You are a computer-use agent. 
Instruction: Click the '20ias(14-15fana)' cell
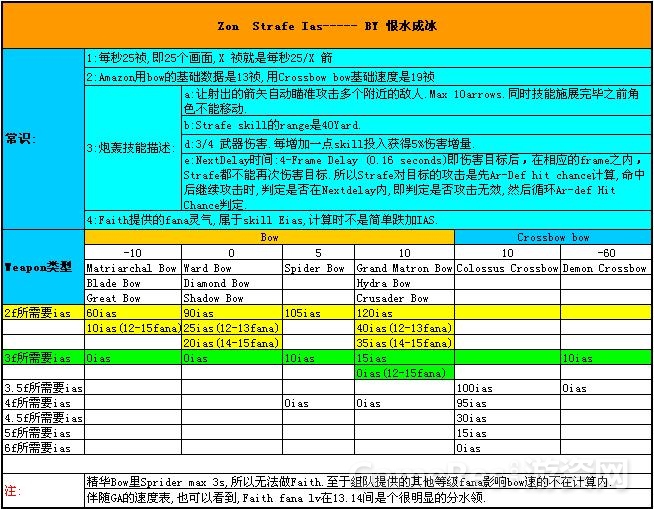point(231,343)
